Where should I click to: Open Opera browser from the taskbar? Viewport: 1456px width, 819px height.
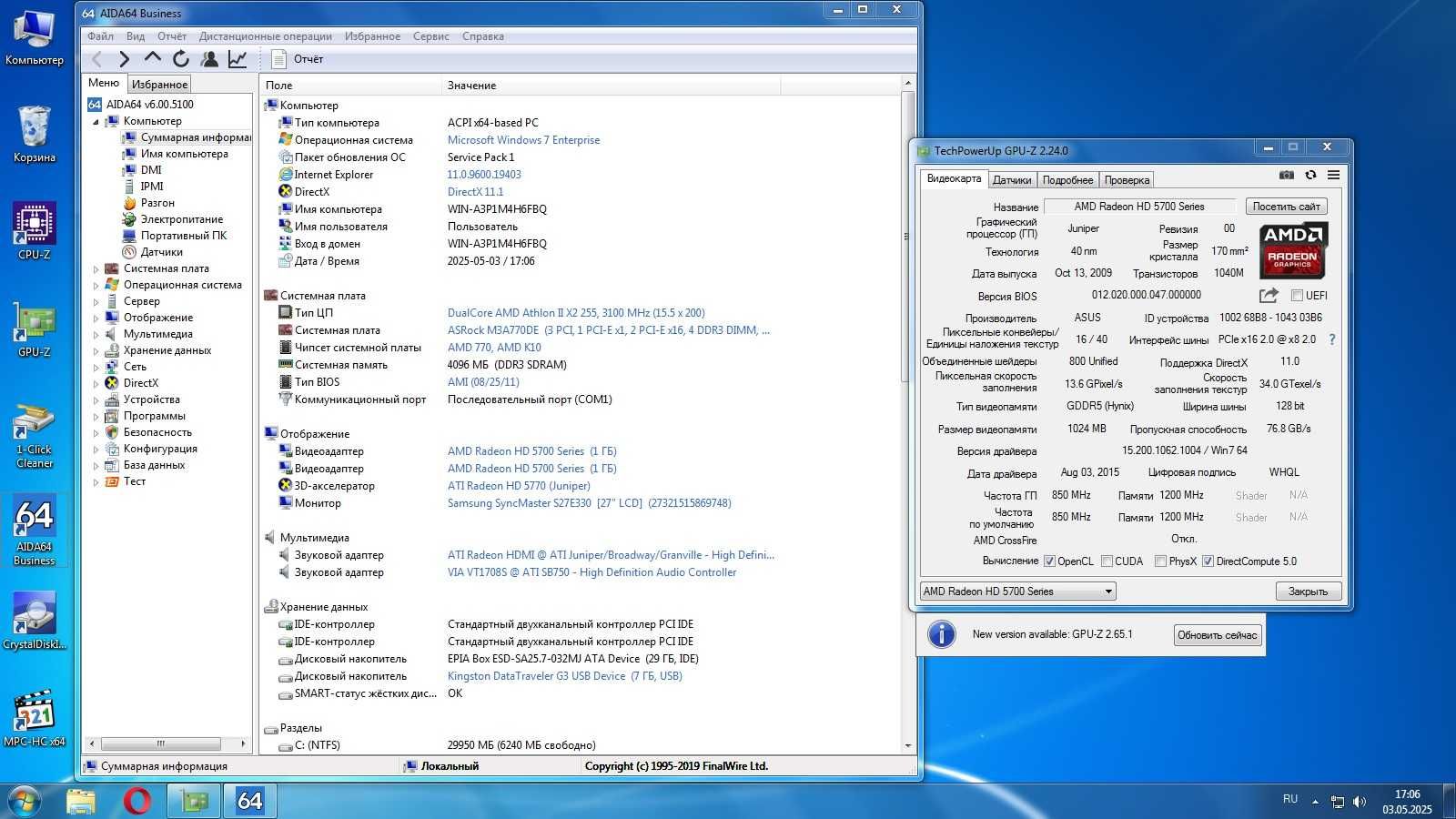click(x=136, y=801)
